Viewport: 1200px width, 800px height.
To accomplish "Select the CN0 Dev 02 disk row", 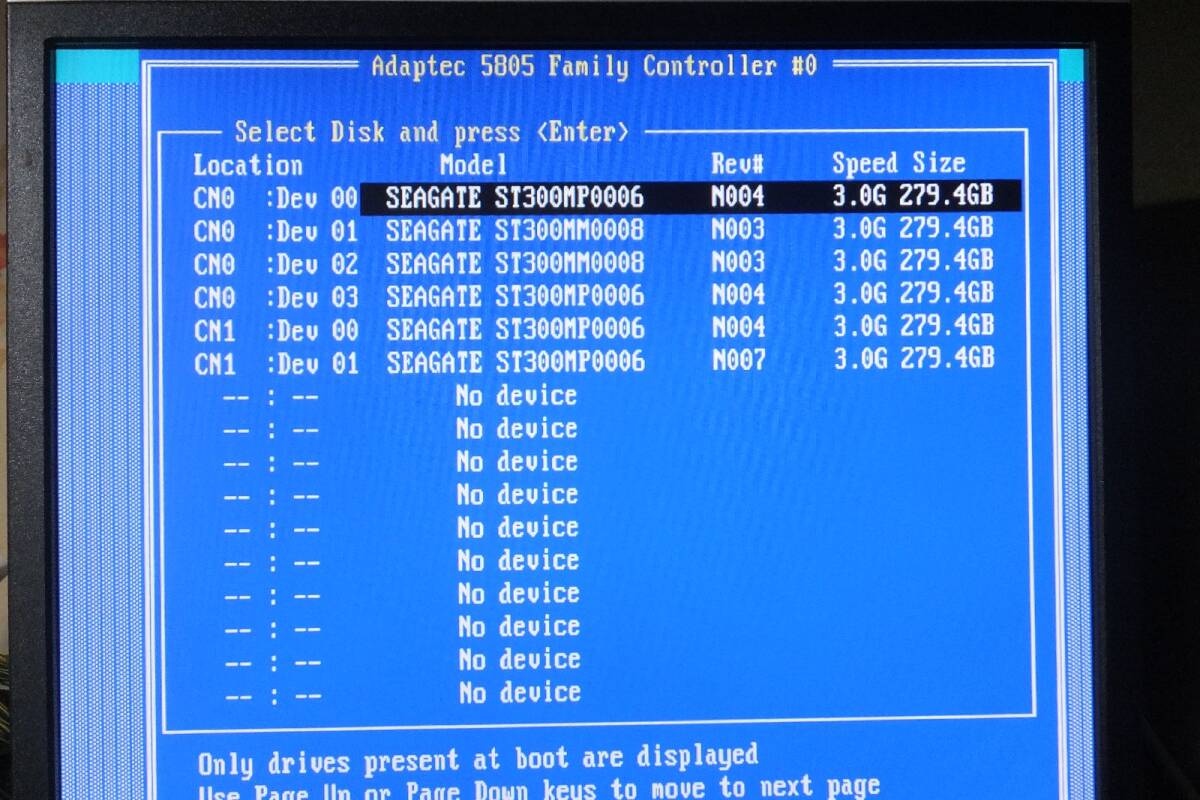I will coord(594,263).
